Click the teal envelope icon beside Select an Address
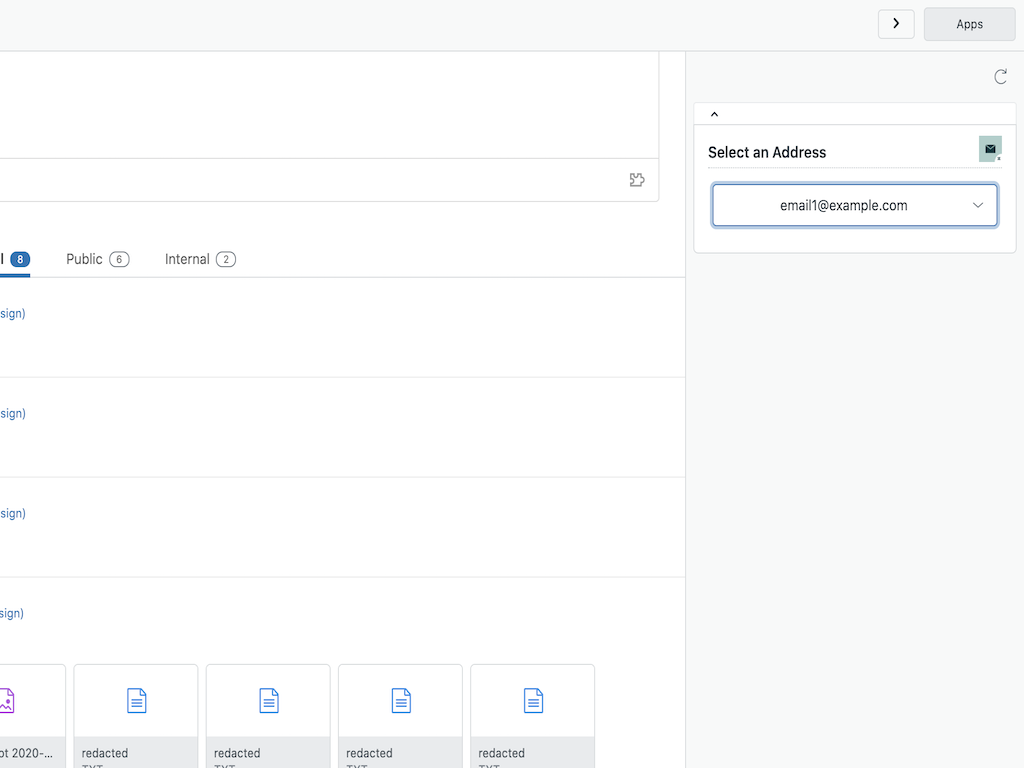This screenshot has width=1024, height=768. click(x=989, y=148)
